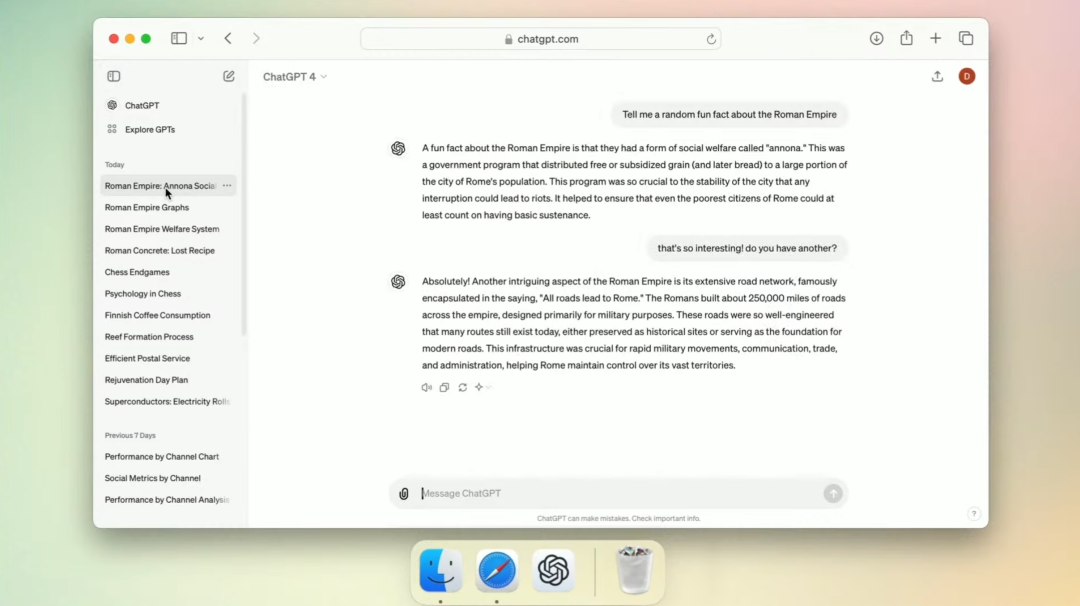Open Safari sidebar options chevron
The image size is (1080, 606).
click(201, 39)
